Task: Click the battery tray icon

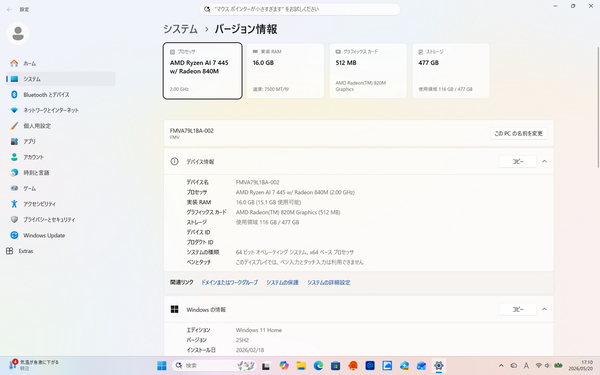Action: (558, 366)
